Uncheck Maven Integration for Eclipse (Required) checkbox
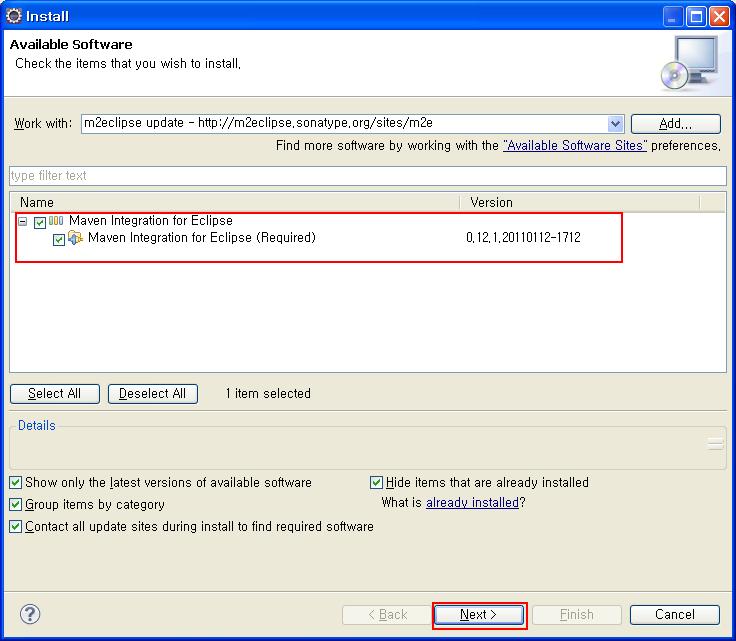736x641 pixels. coord(59,240)
